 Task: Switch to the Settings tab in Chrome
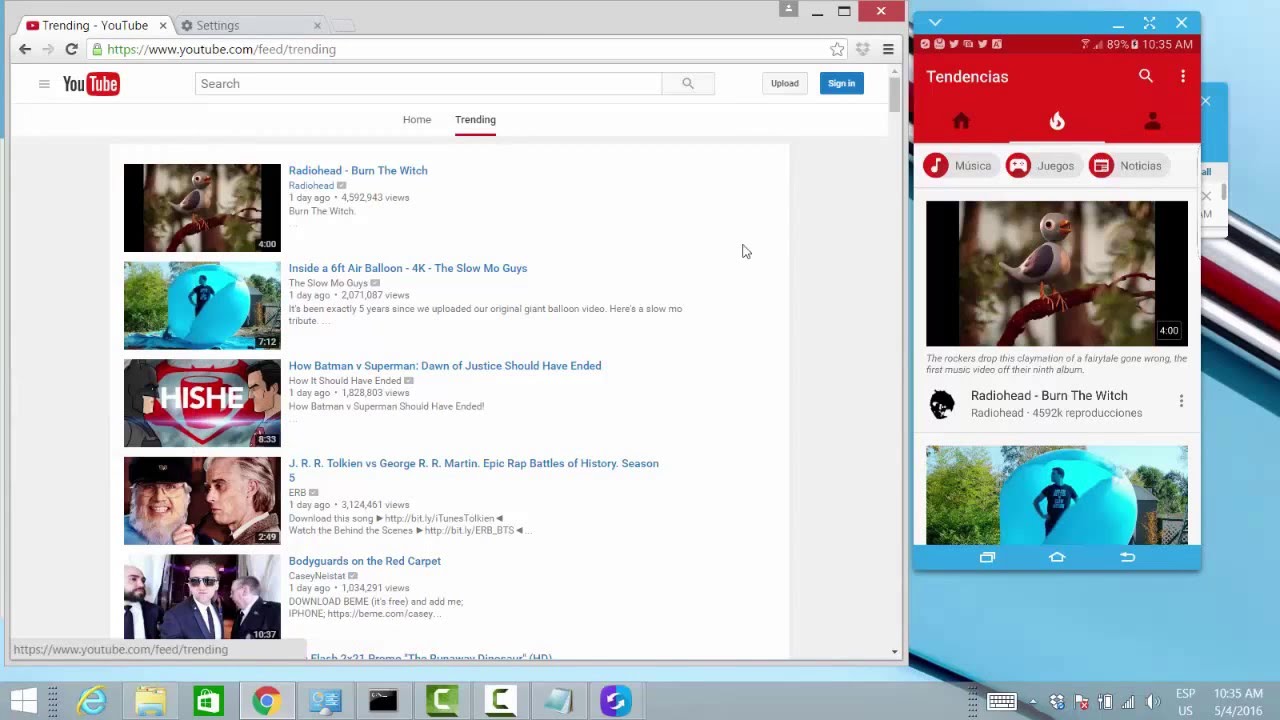[x=250, y=25]
